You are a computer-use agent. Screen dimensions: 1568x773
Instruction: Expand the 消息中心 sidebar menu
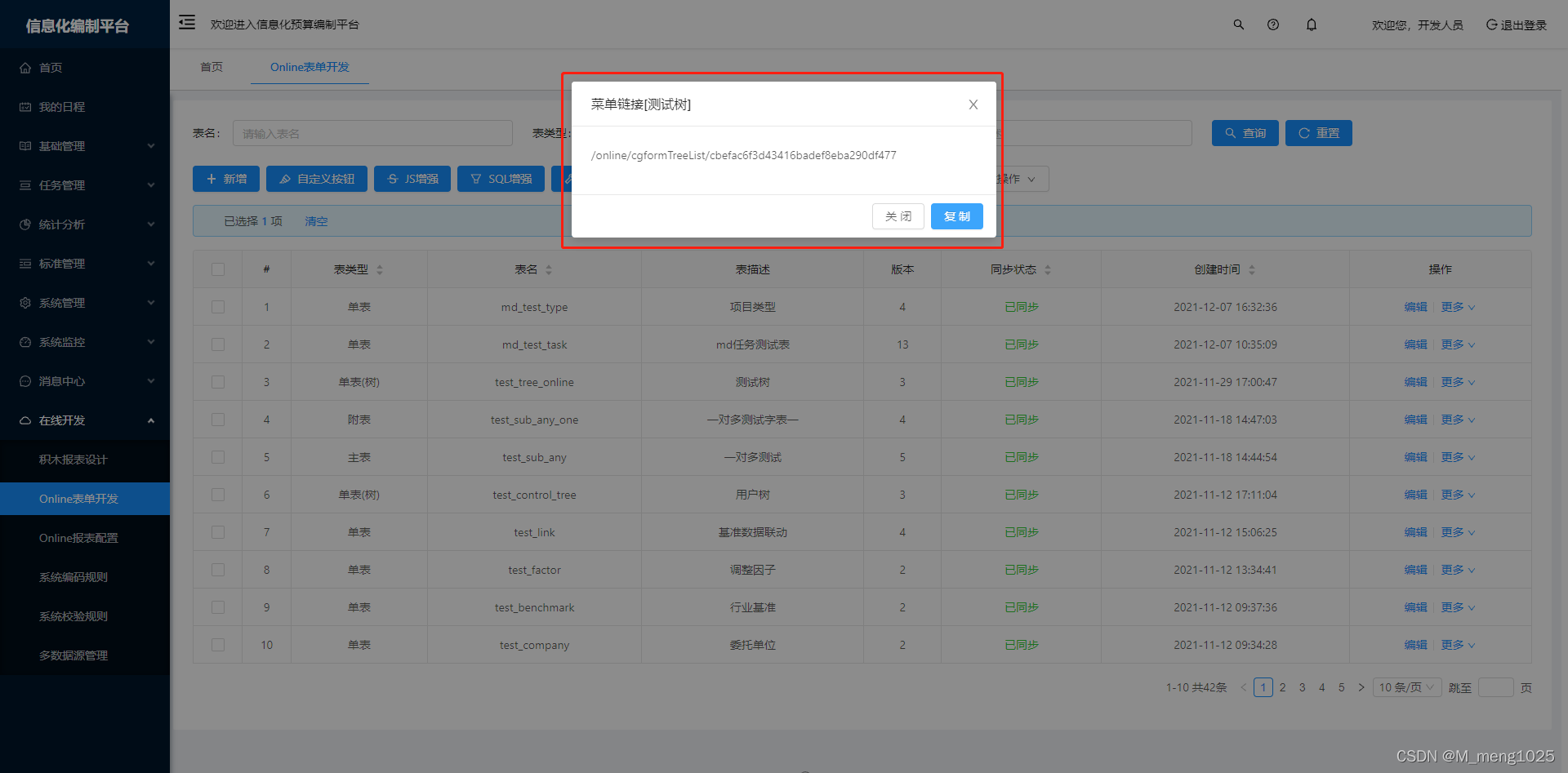pos(85,381)
